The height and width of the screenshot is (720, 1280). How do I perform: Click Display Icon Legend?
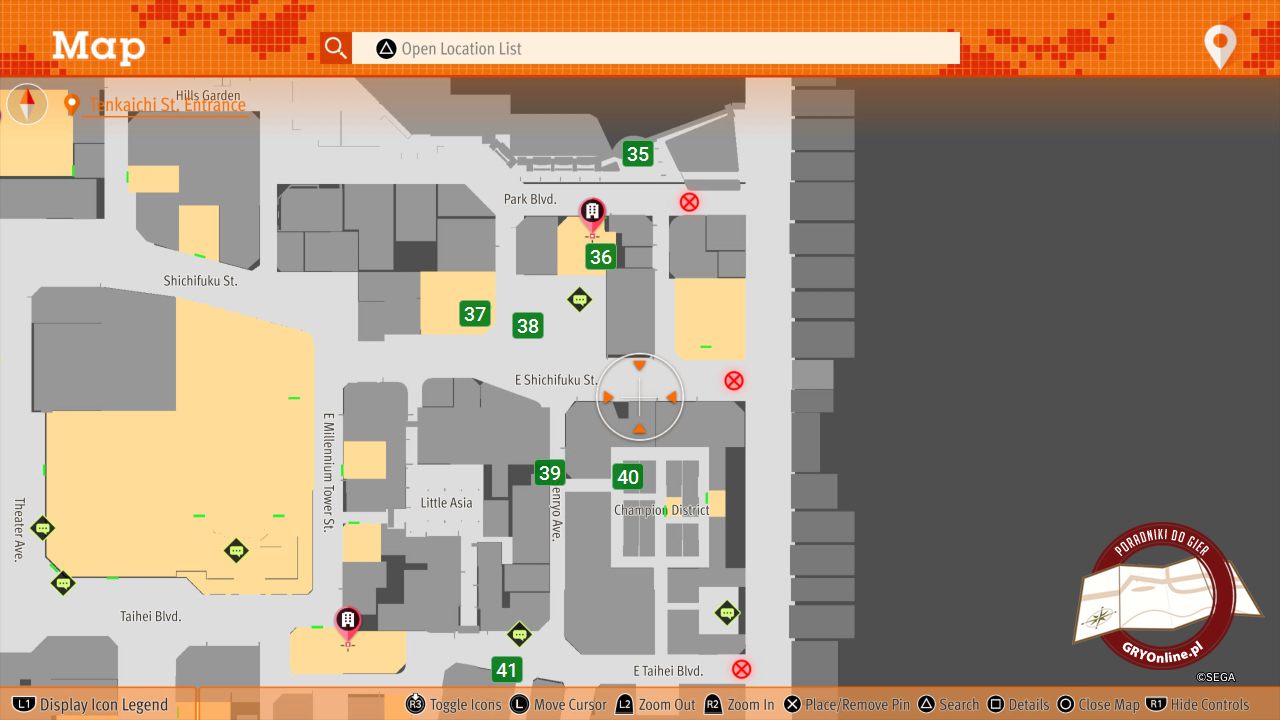pos(92,704)
